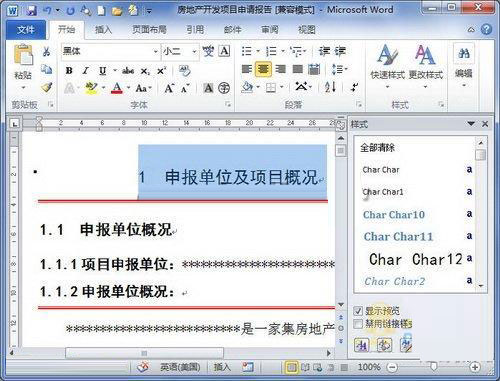Apply Superscript formatting
This screenshot has width=500, height=381.
click(x=161, y=71)
